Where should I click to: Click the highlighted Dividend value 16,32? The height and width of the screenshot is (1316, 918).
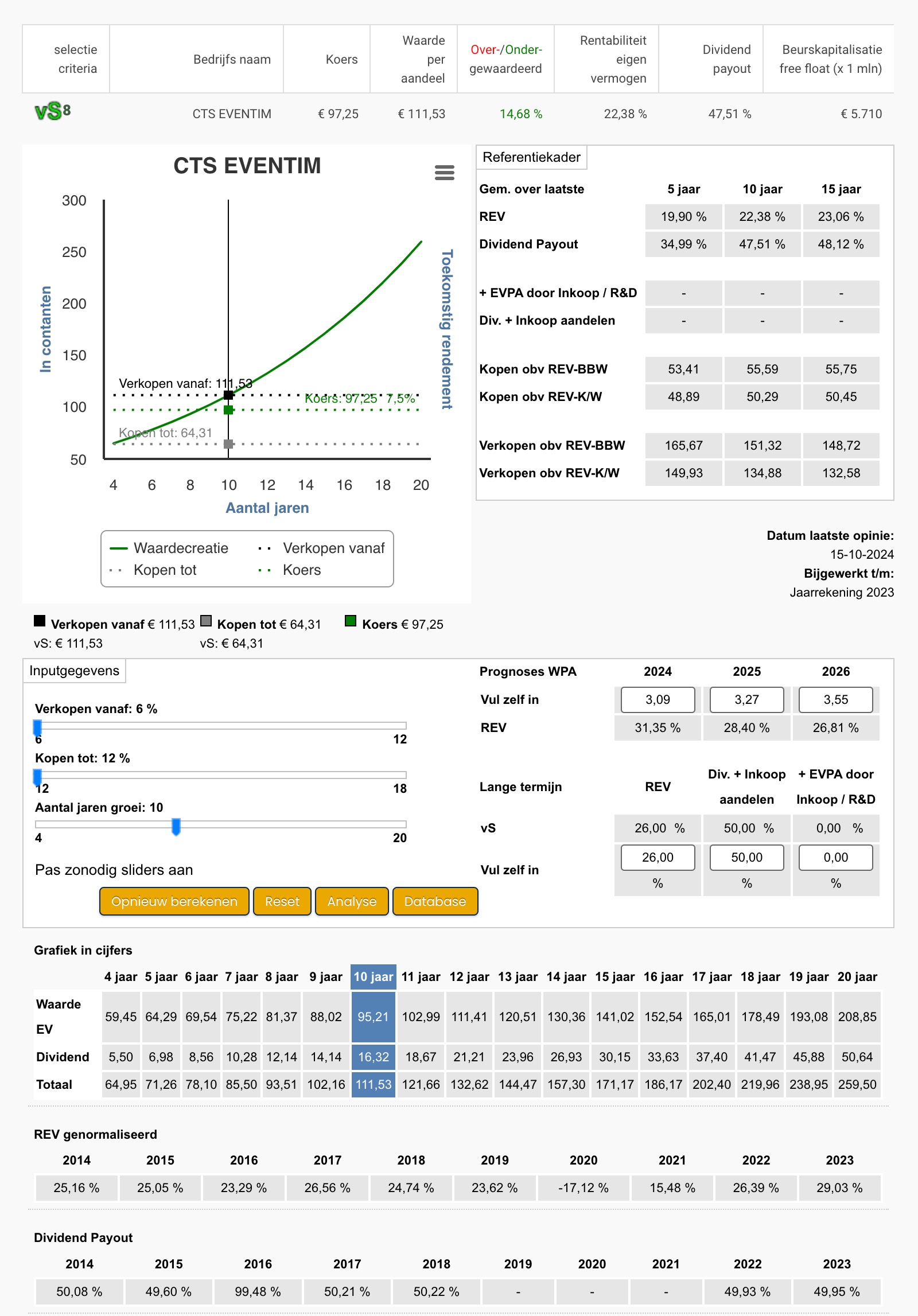374,1057
